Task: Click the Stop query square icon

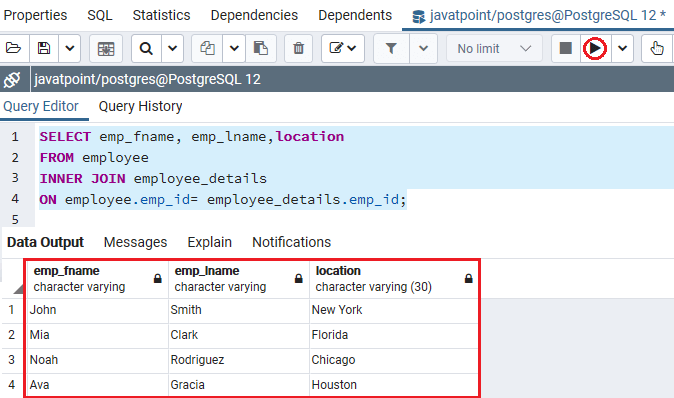Action: (566, 48)
